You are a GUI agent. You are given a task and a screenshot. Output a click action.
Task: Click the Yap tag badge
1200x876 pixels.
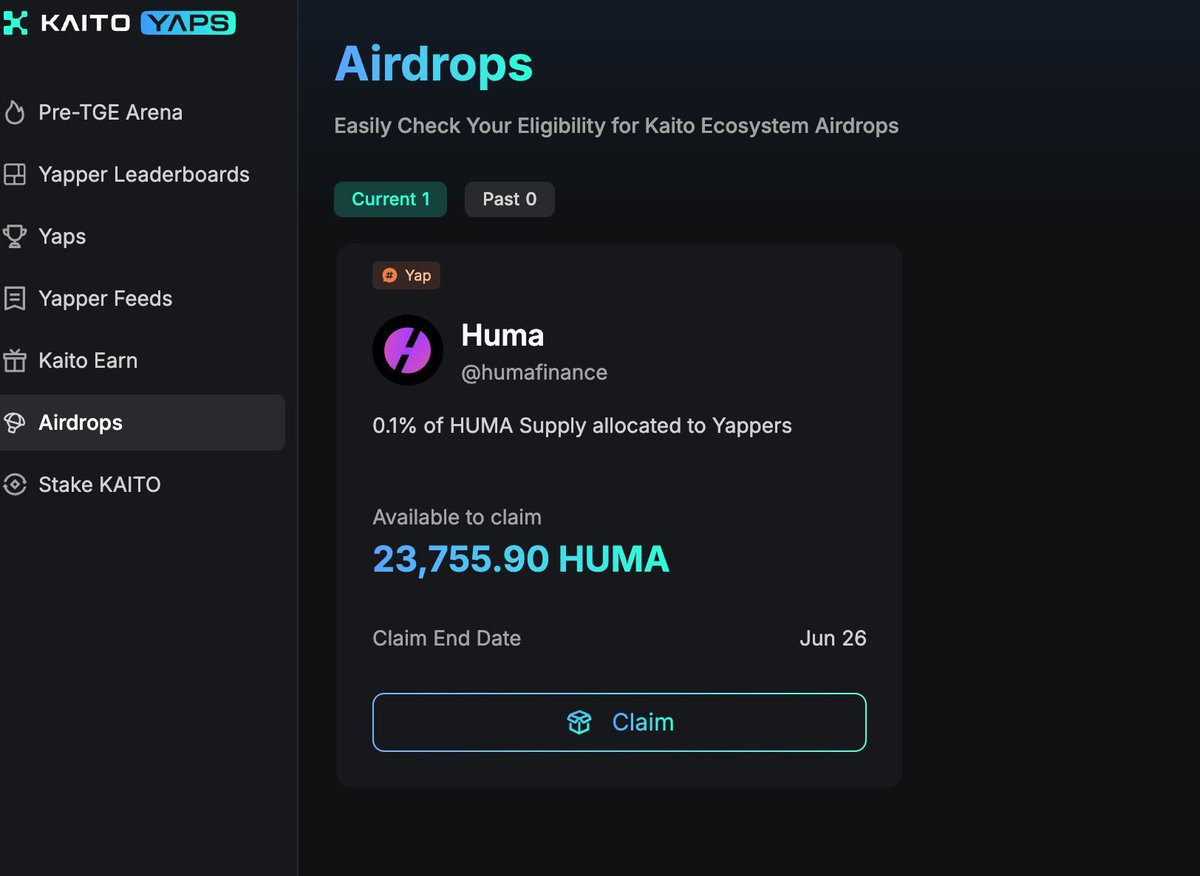[406, 275]
